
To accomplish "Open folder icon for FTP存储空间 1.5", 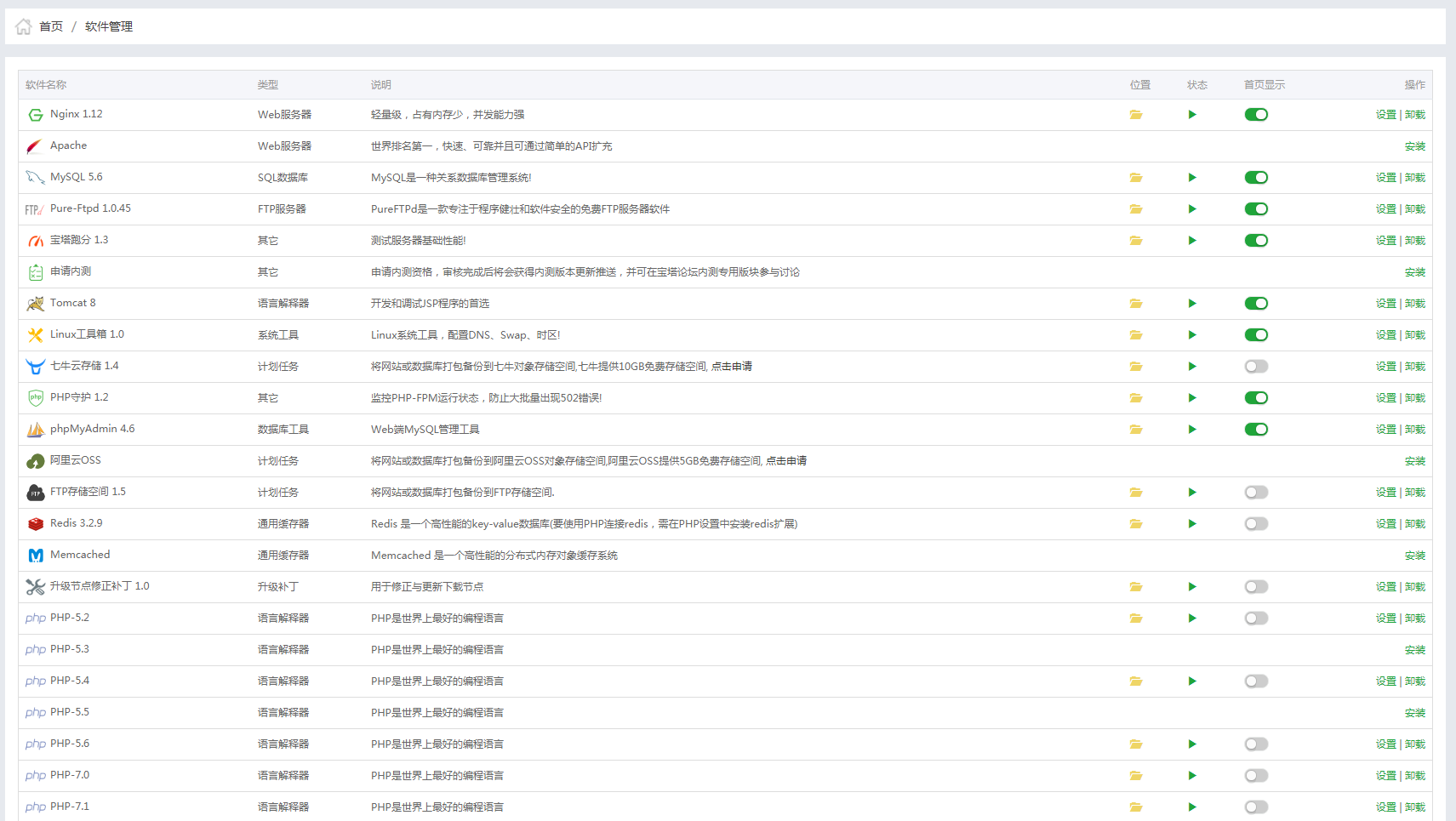I will (1136, 493).
